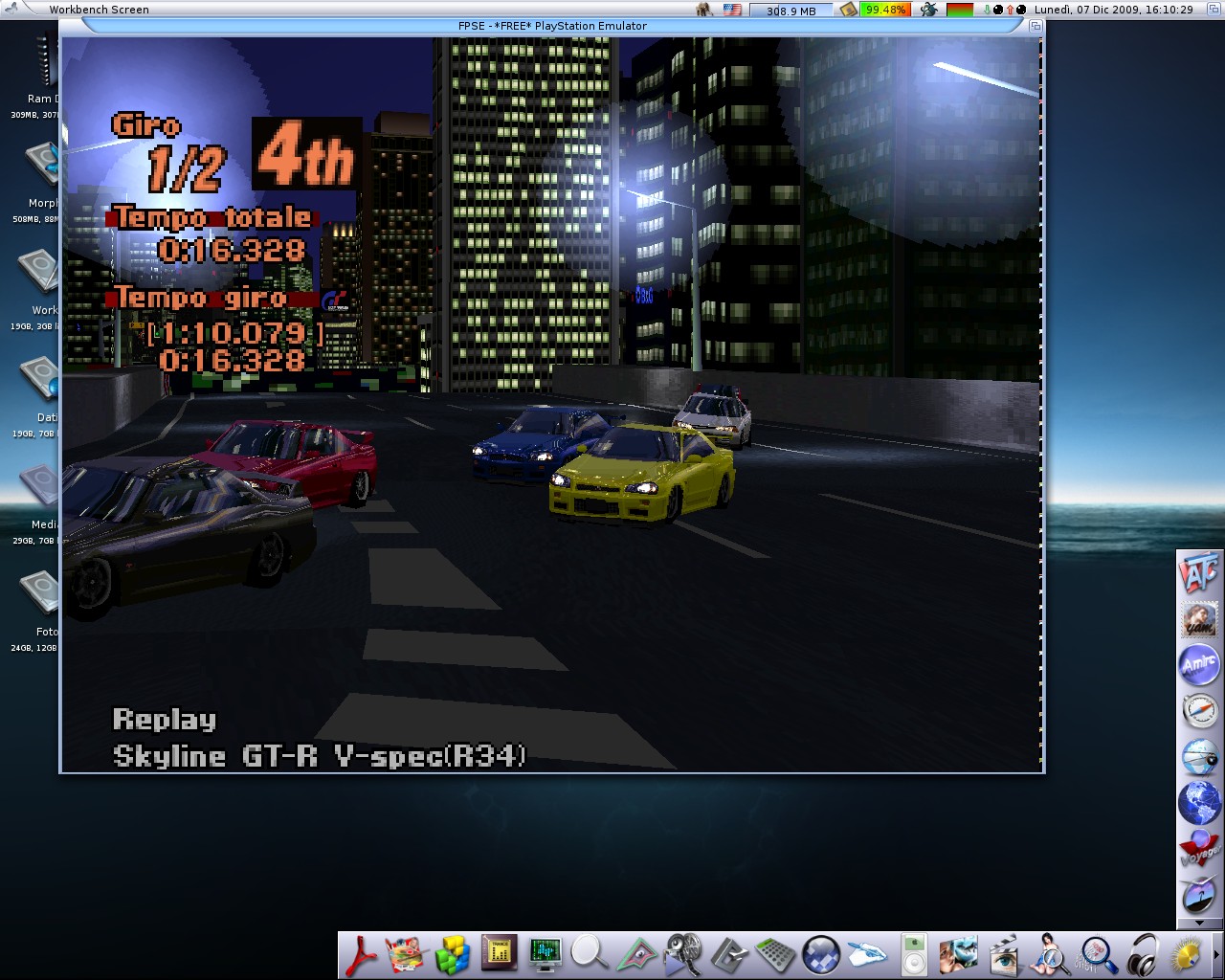1225x980 pixels.
Task: Open the film reel media player icon
Action: (682, 955)
